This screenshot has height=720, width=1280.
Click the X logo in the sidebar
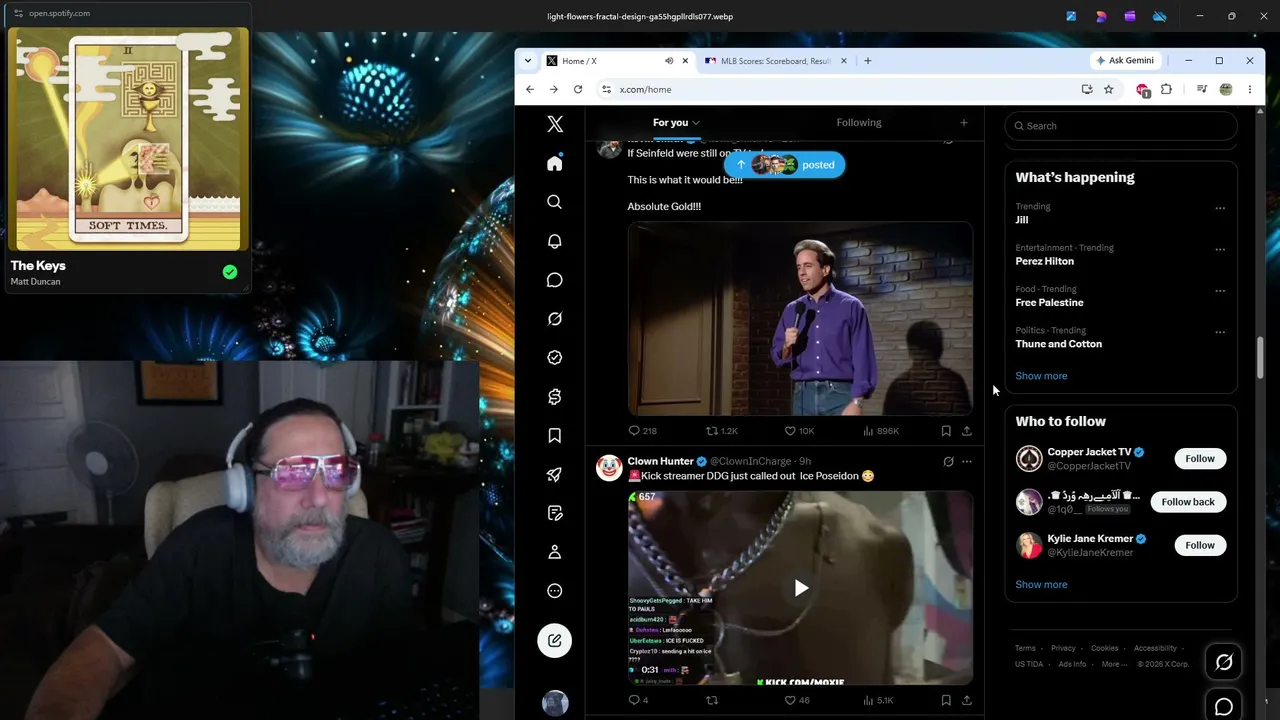[555, 124]
